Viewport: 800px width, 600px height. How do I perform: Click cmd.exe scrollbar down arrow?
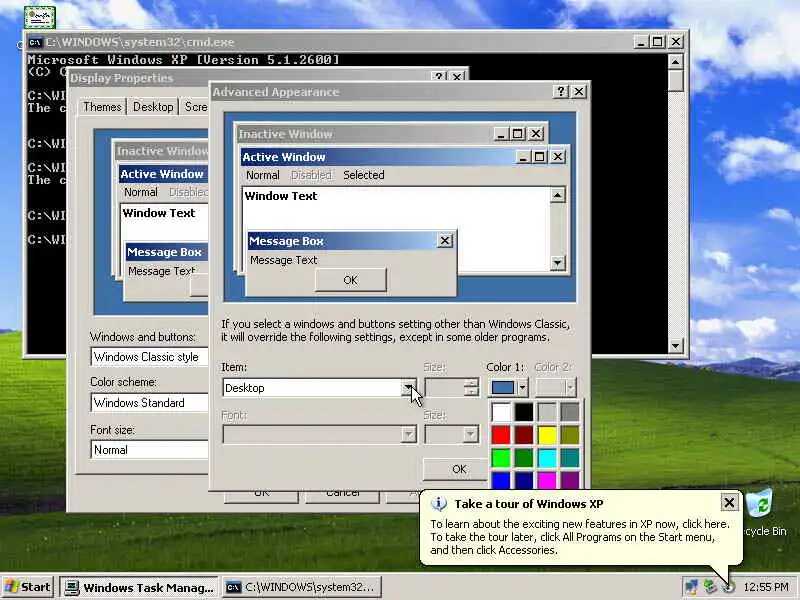tap(676, 345)
